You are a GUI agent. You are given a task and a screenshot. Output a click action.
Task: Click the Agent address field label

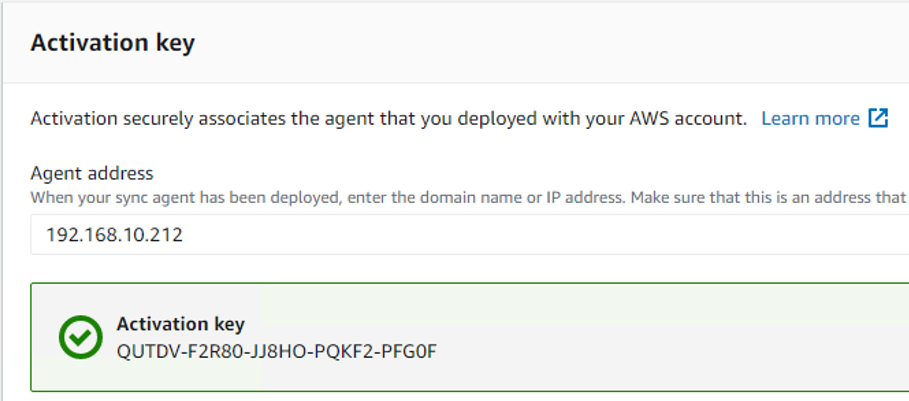pos(92,173)
